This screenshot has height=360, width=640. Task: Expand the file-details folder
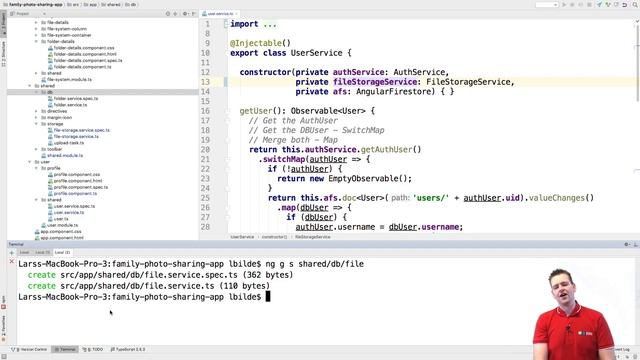pos(36,22)
